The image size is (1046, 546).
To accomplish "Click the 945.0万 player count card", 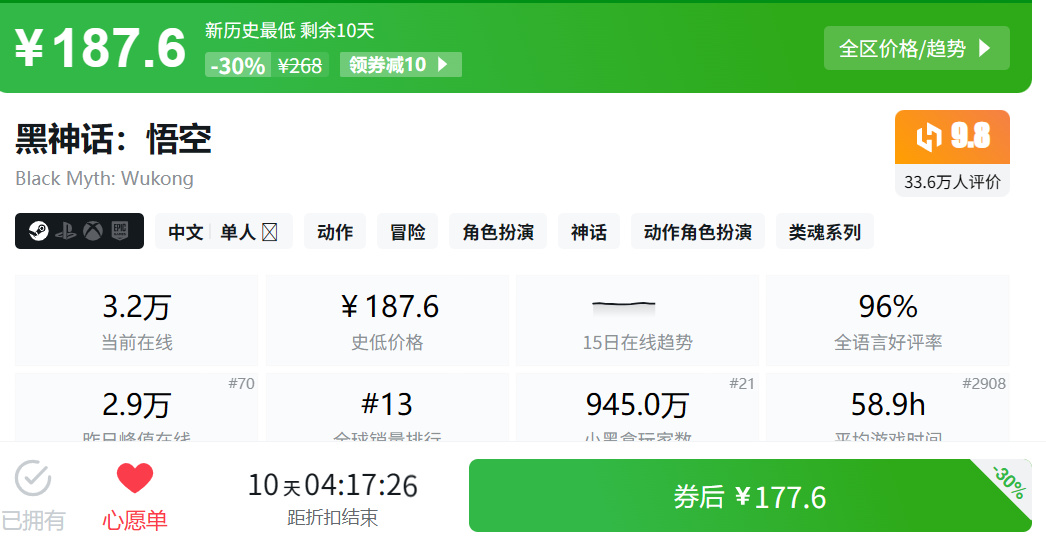I will pos(638,407).
